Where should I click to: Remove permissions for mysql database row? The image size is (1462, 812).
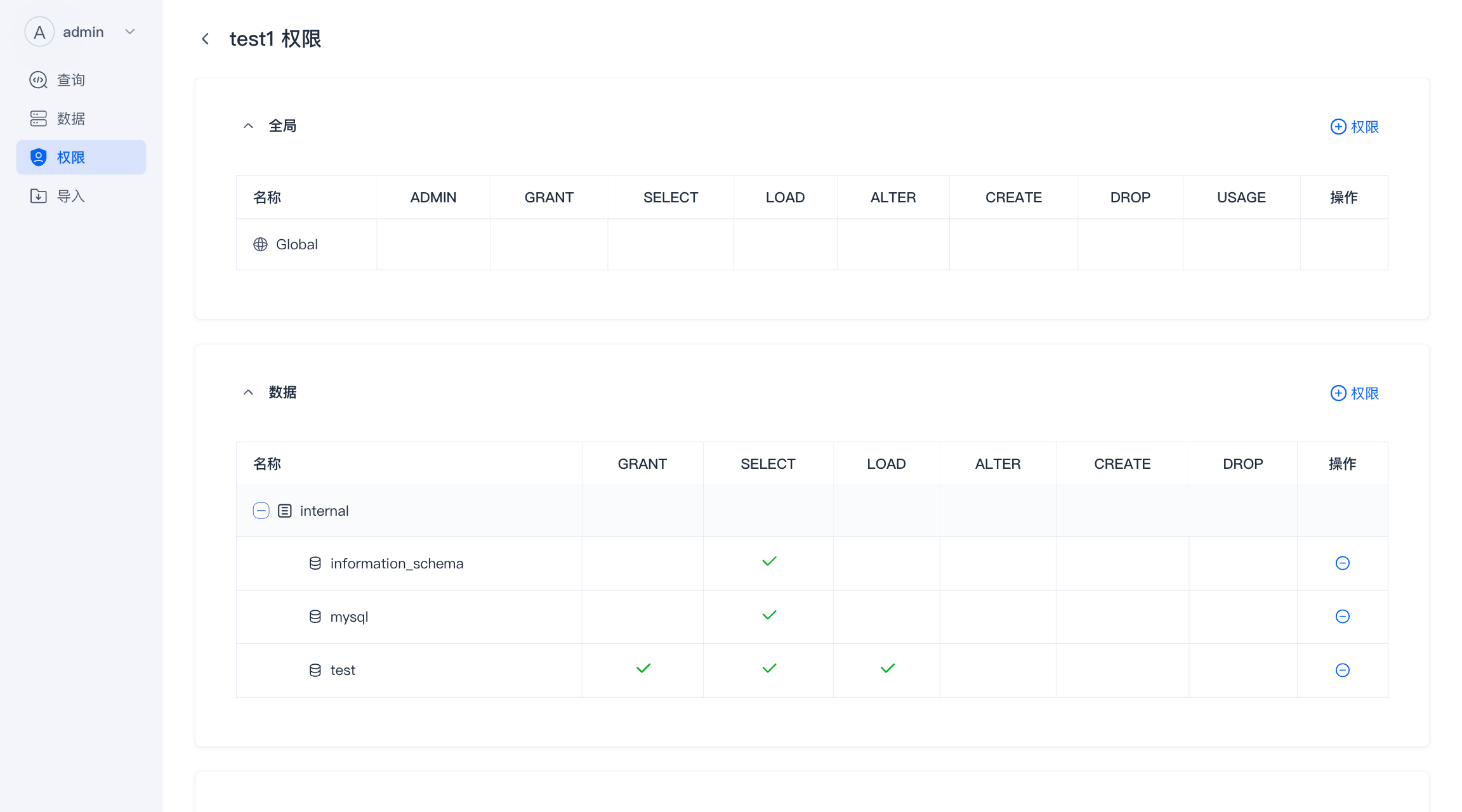[x=1342, y=617]
